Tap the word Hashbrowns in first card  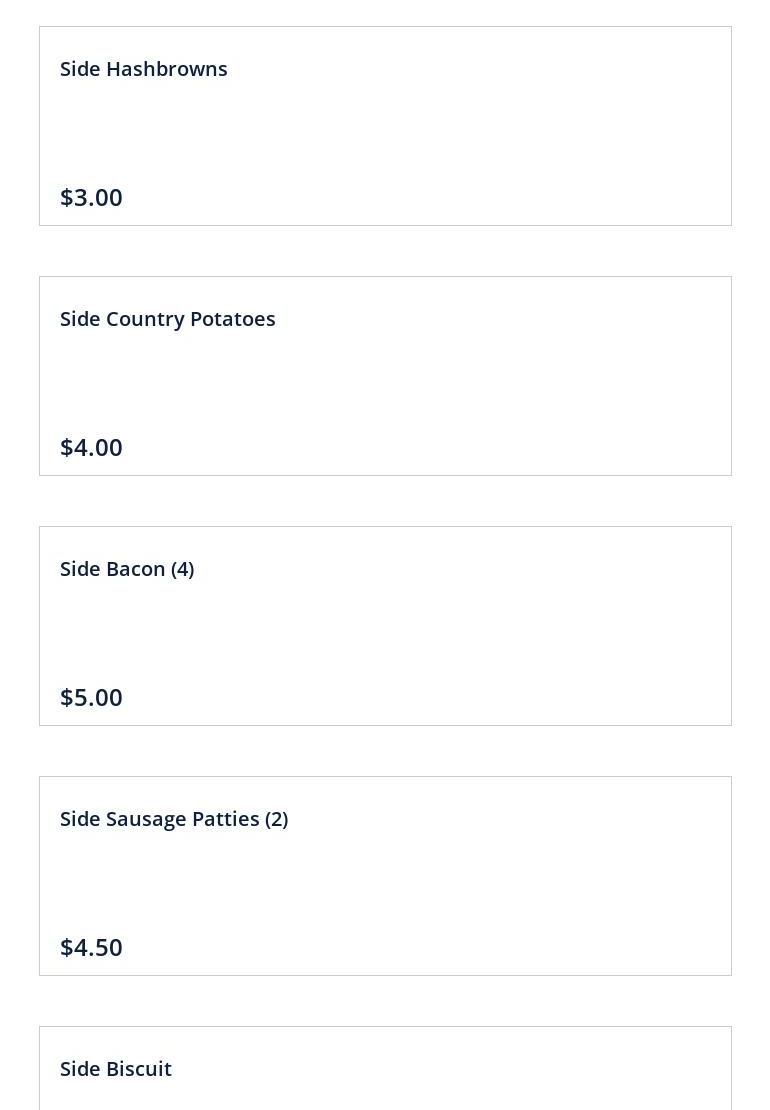pos(167,69)
